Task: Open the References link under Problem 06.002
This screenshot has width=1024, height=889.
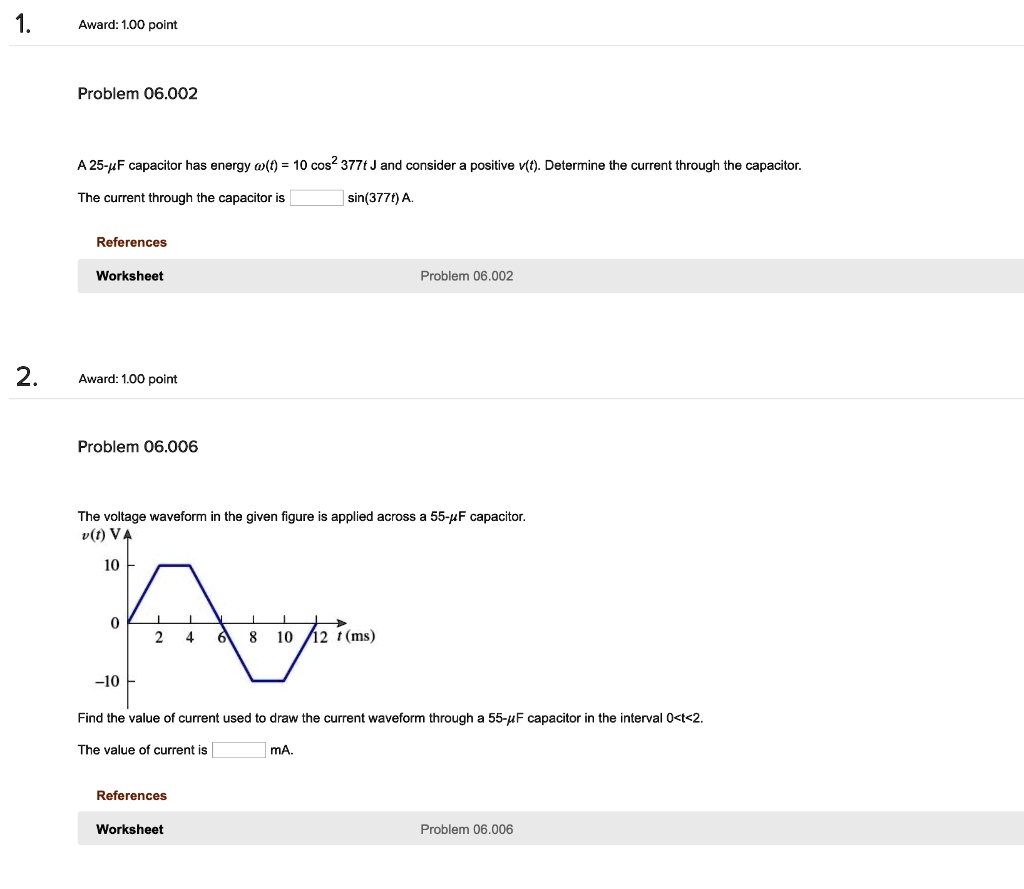Action: 131,242
